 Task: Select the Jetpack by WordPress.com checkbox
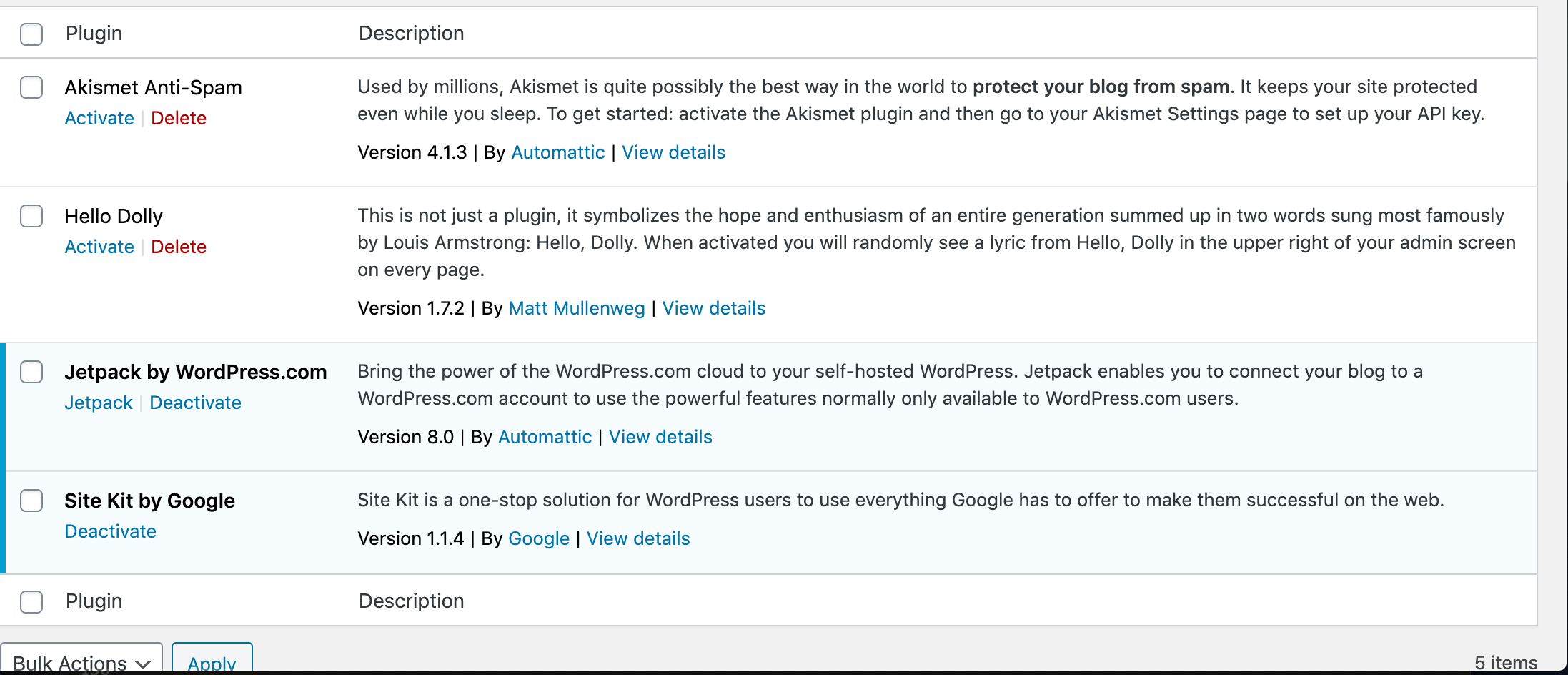(31, 372)
